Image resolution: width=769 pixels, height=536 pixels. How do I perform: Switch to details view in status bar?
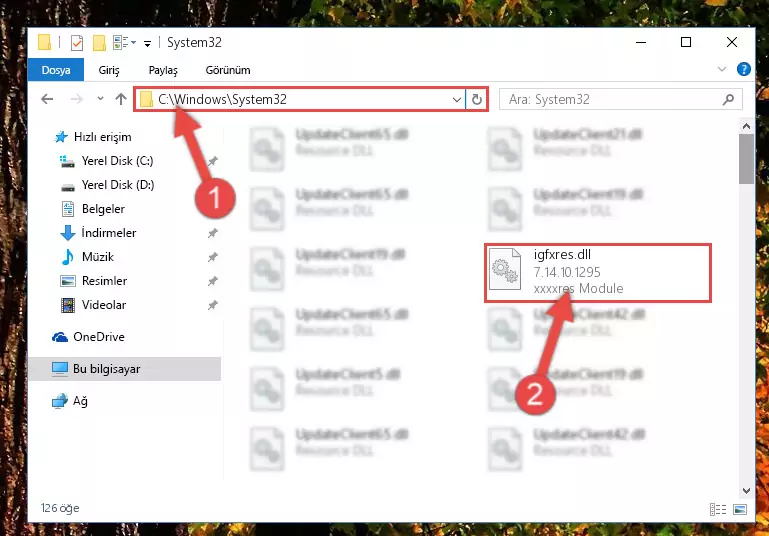pyautogui.click(x=718, y=510)
